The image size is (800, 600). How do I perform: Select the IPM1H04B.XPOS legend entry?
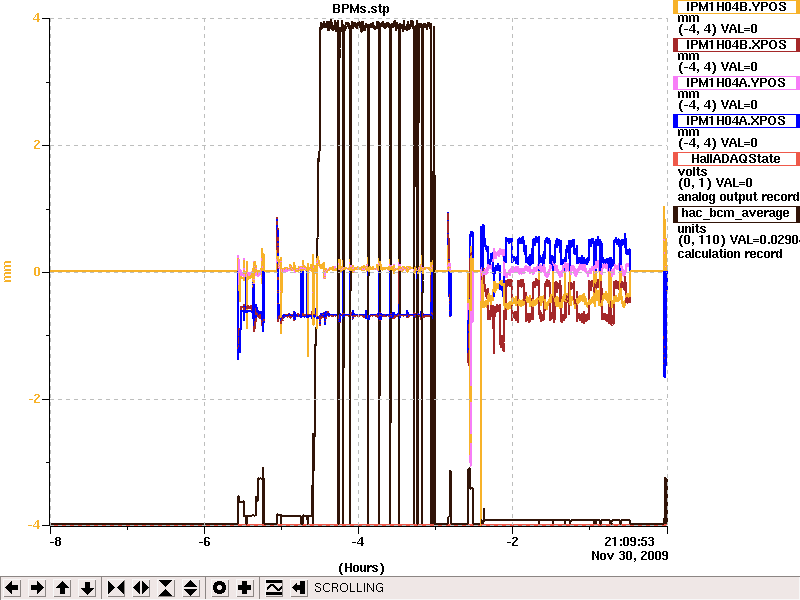pos(736,45)
